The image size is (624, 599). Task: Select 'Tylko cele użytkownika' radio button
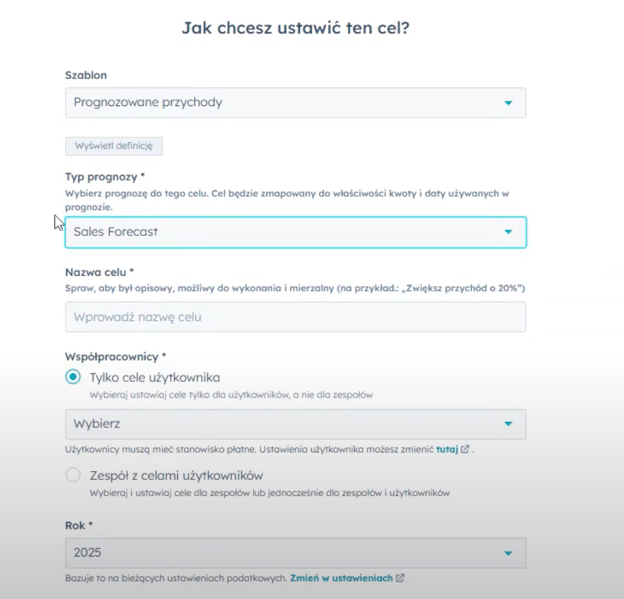point(73,377)
